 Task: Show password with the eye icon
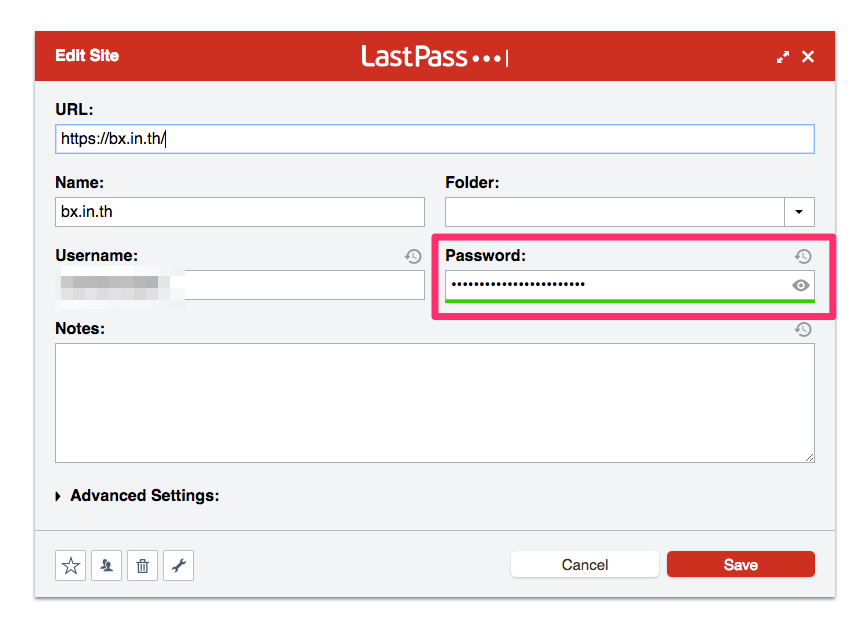(800, 285)
